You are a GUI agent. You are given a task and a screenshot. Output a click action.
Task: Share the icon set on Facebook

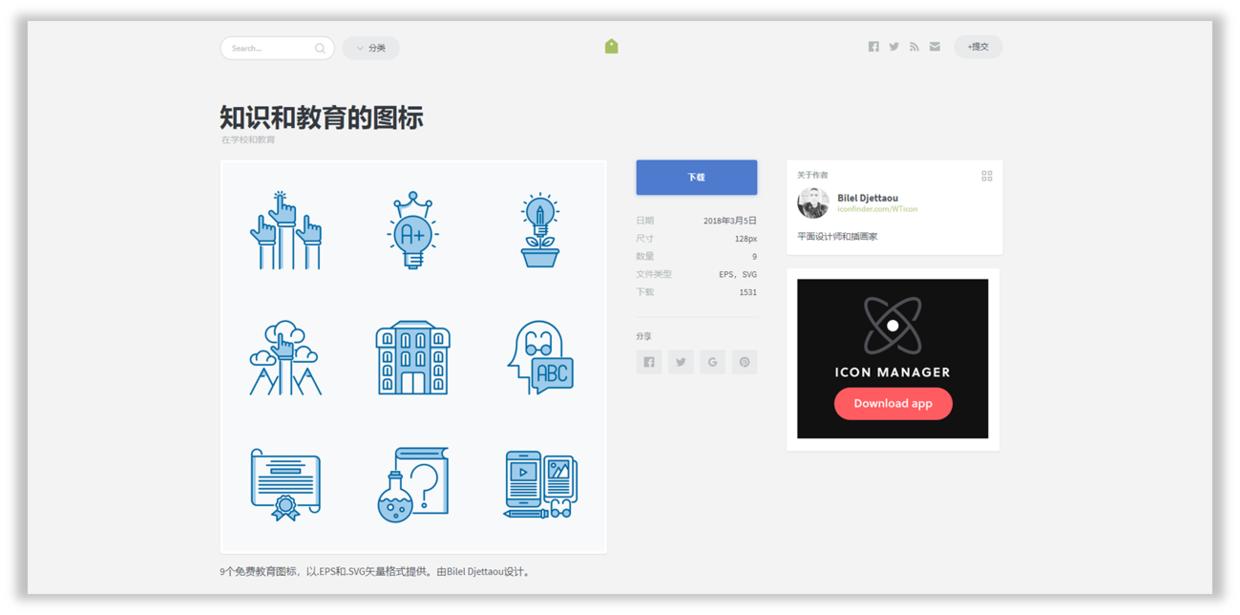pyautogui.click(x=648, y=362)
